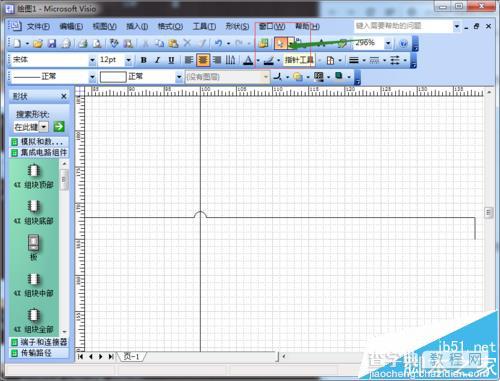
Task: Save the drawing with the floppy disk icon
Action: coord(52,43)
